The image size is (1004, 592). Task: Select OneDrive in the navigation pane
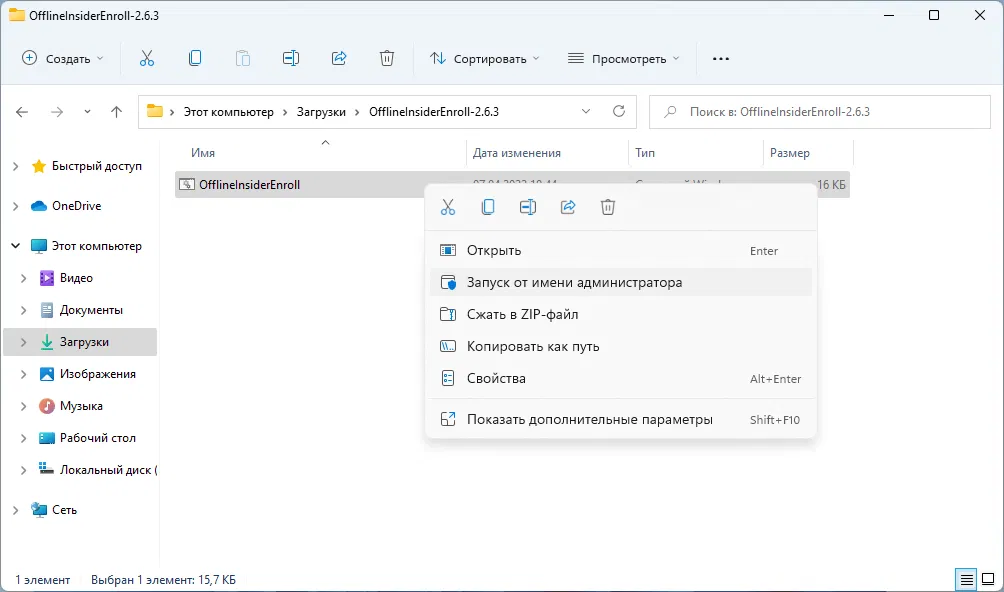click(x=76, y=206)
